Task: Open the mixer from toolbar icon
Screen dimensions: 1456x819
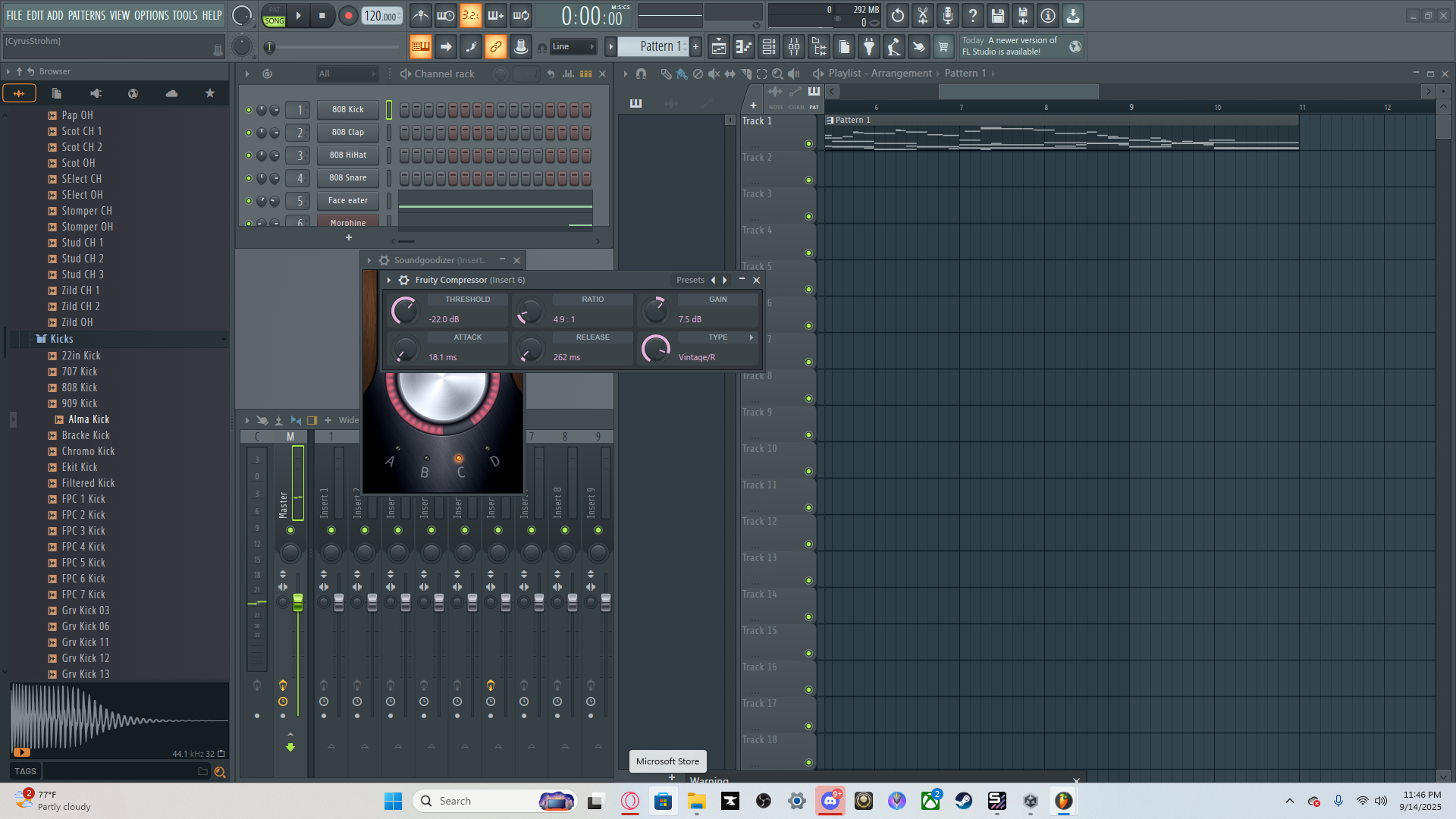Action: [794, 47]
